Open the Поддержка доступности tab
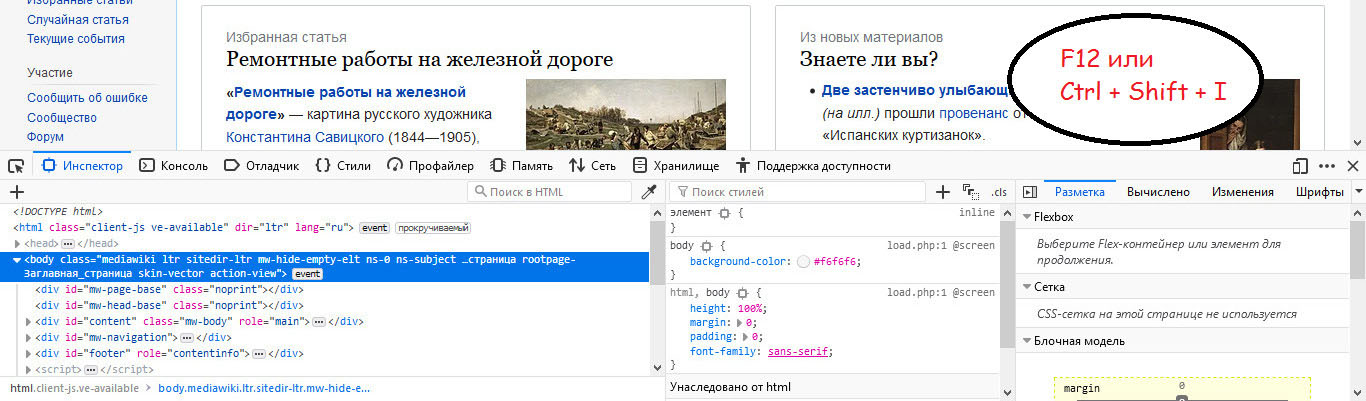This screenshot has width=1366, height=401. pos(813,166)
